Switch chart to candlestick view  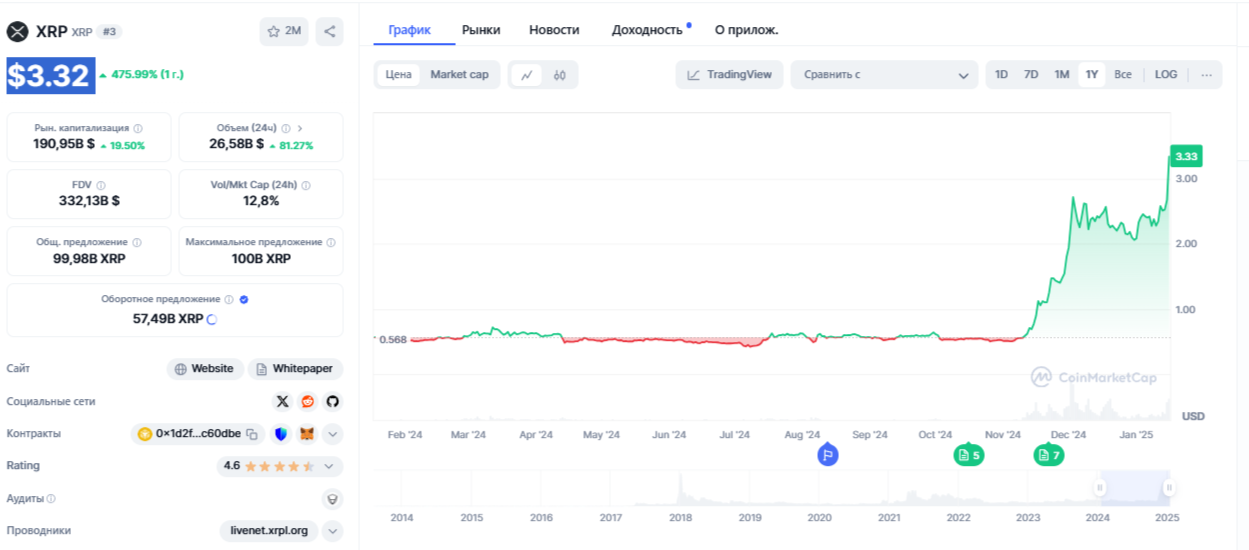click(x=560, y=75)
